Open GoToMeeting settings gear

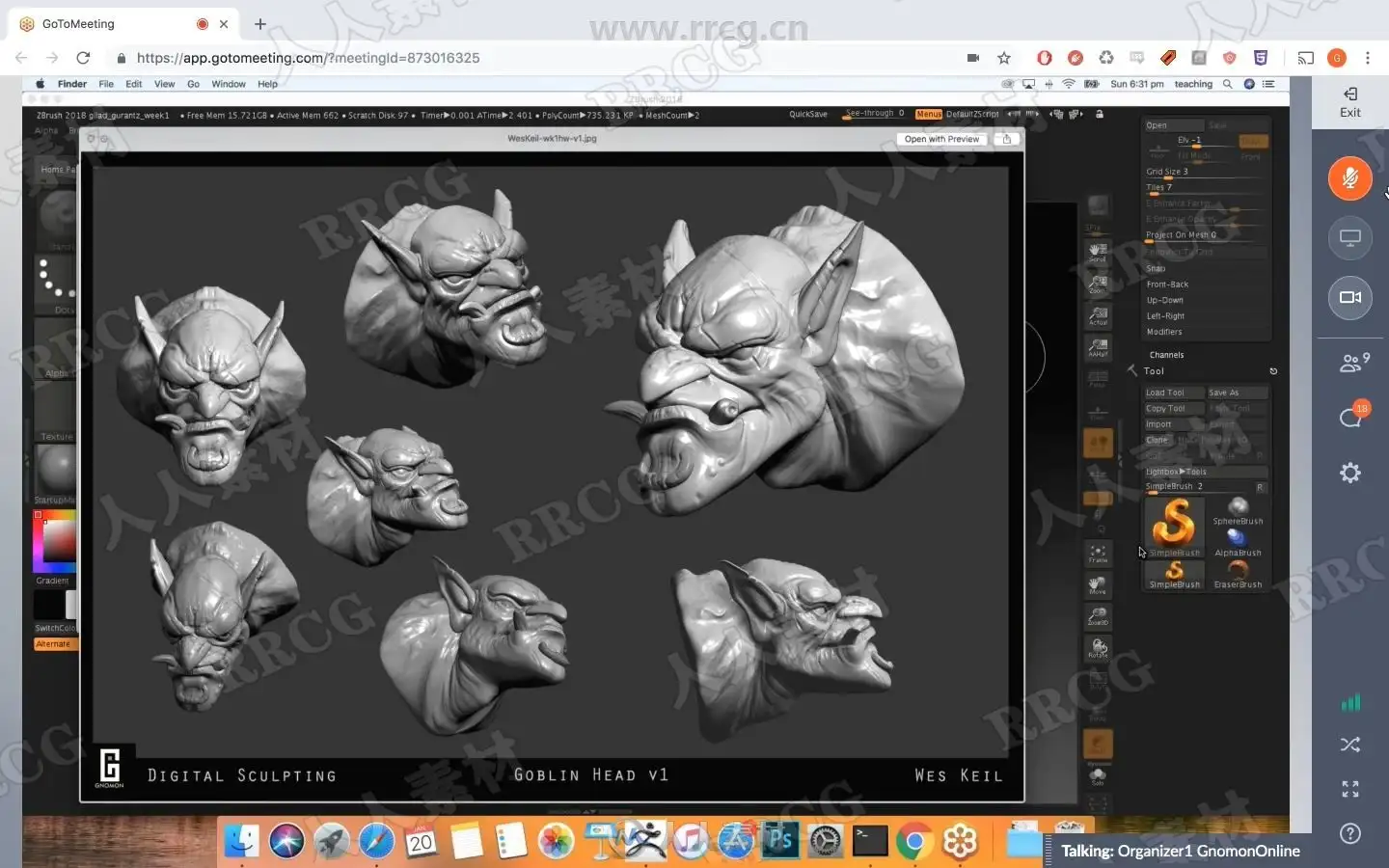[1350, 473]
